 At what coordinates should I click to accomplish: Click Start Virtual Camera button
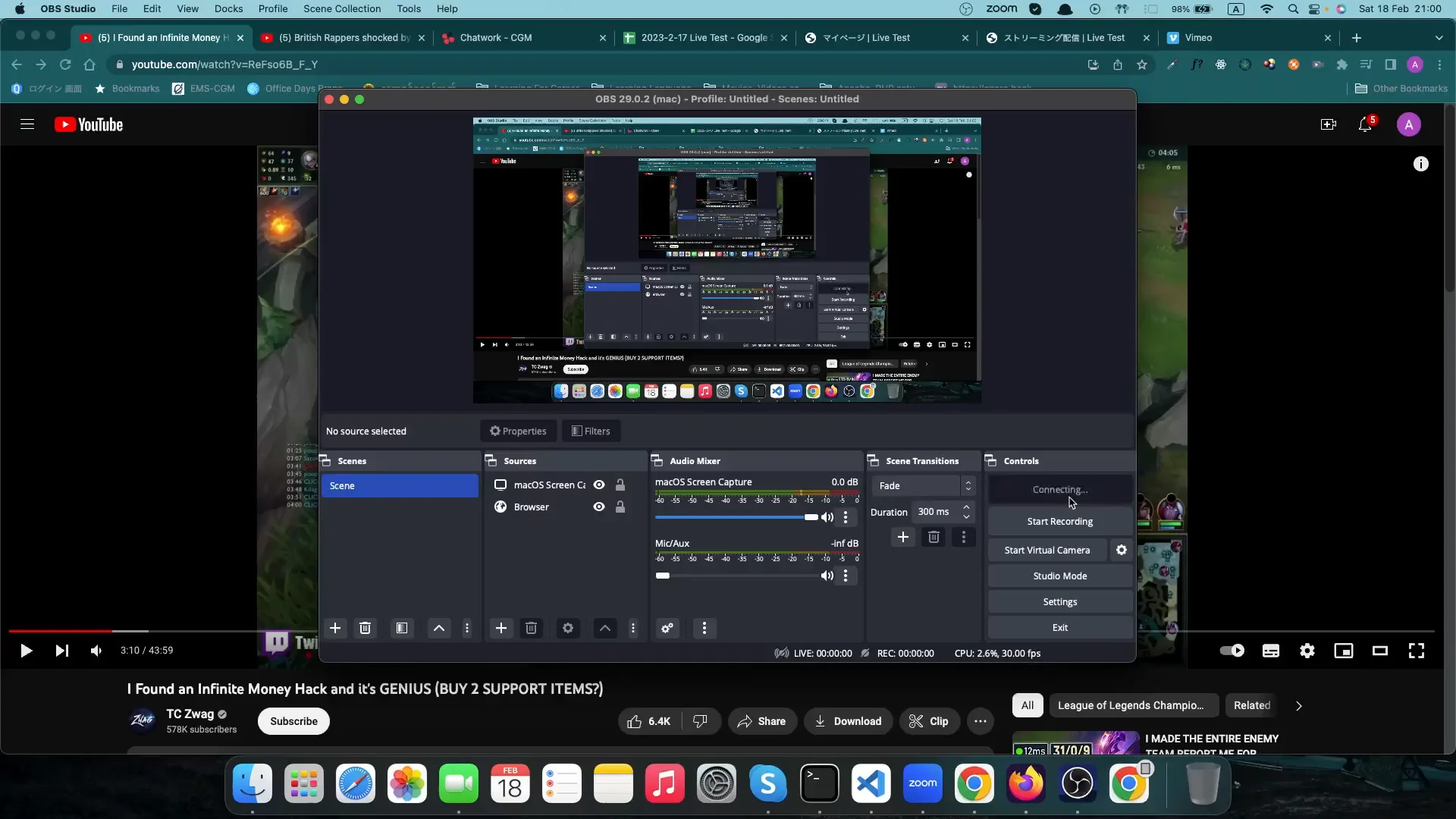tap(1047, 551)
